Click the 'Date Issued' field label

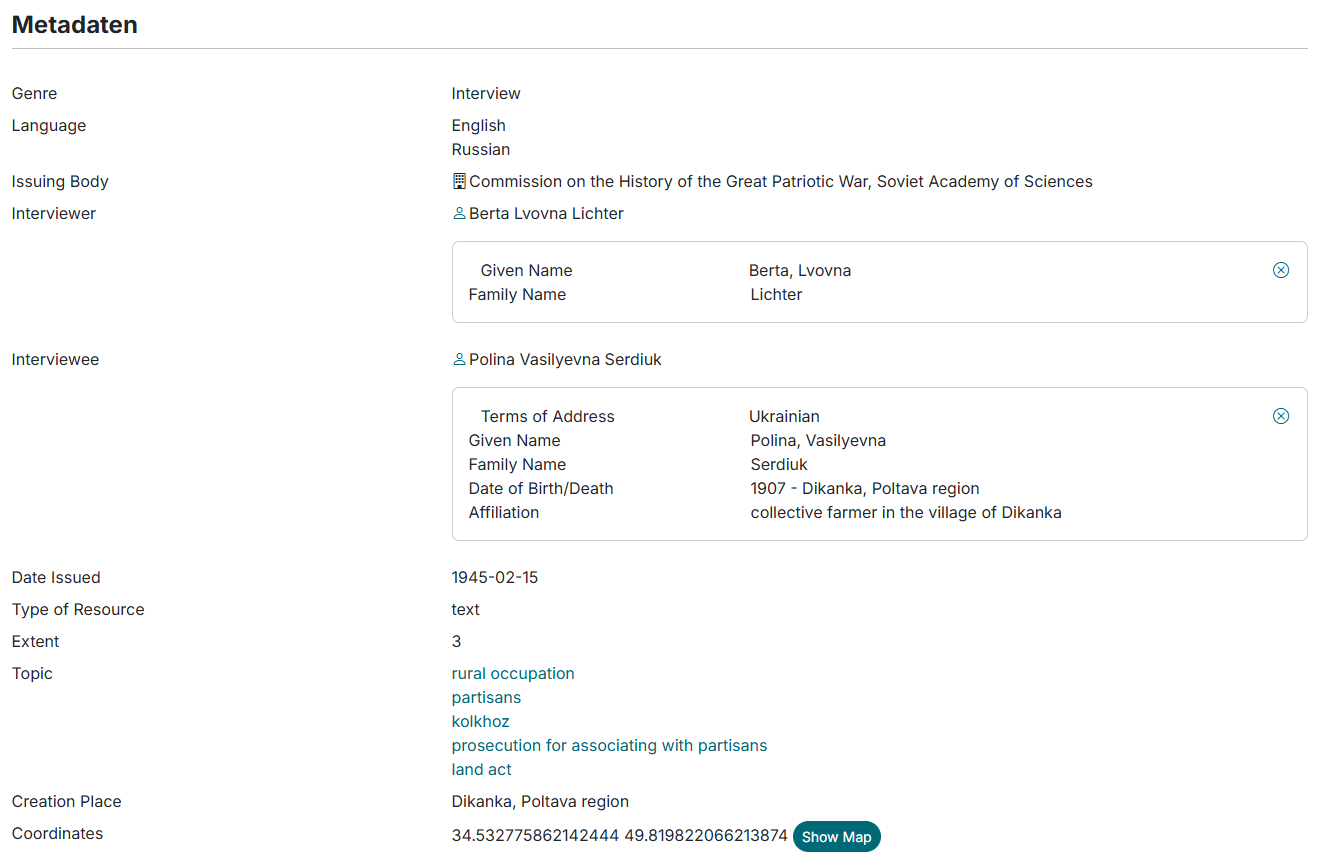point(56,577)
